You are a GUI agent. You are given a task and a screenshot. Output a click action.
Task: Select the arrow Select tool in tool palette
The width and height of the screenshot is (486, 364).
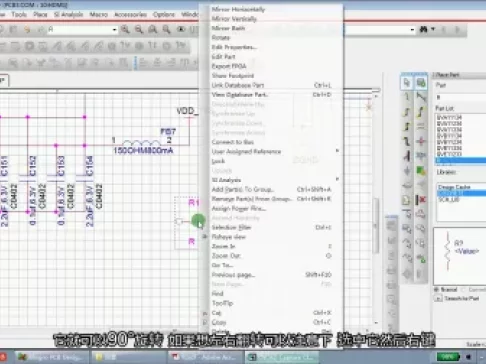(x=407, y=83)
